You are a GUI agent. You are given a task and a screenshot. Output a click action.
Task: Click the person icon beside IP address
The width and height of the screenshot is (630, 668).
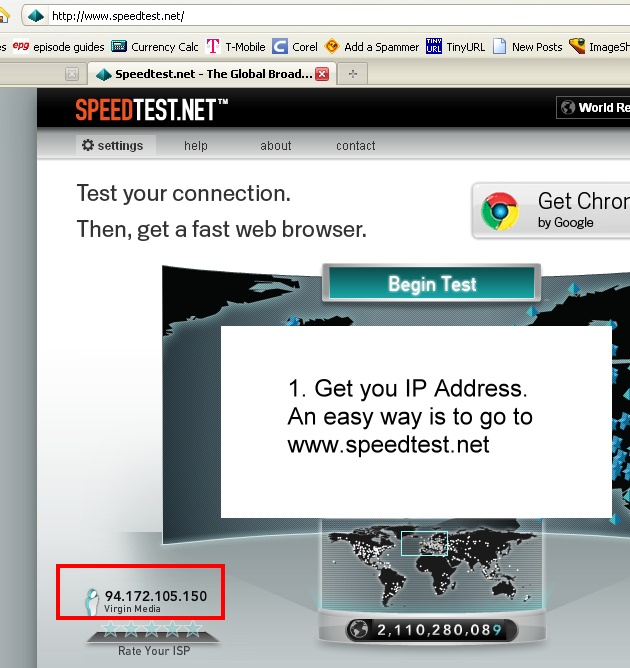coord(92,602)
